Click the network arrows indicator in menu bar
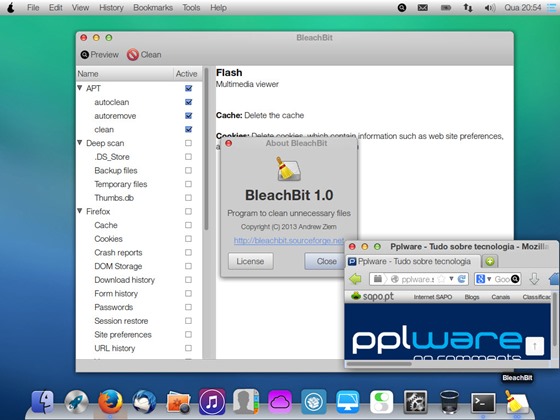Screen dimensions: 560x420 pyautogui.click(x=468, y=8)
